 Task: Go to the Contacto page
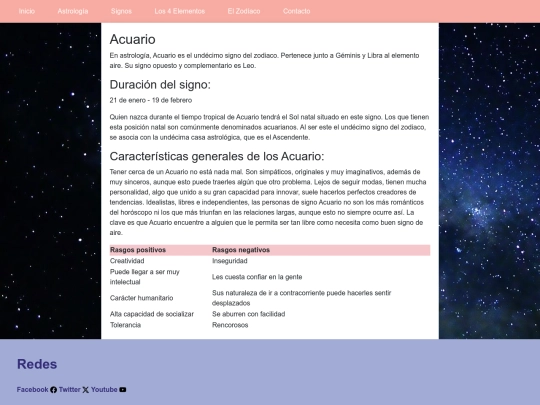click(297, 11)
